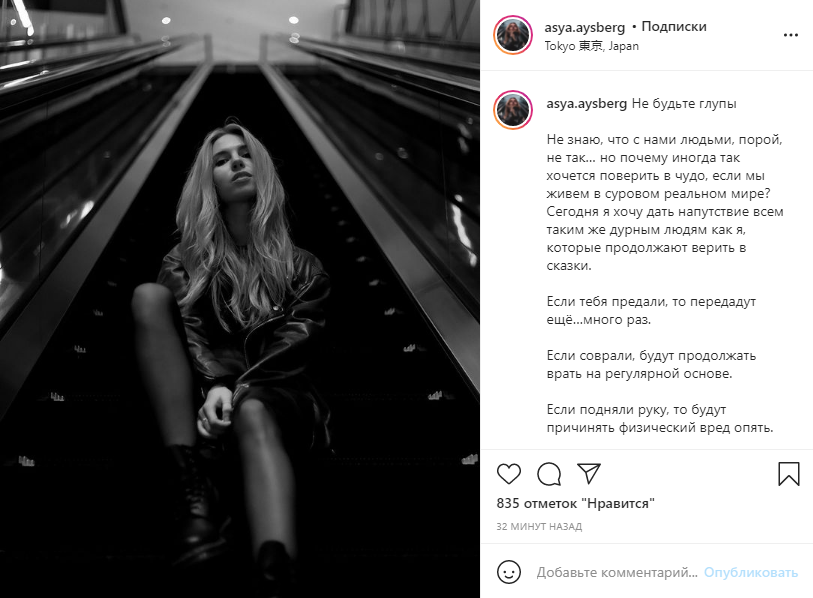Image resolution: width=813 pixels, height=598 pixels.
Task: Open the three-dot more options menu
Action: coord(790,35)
